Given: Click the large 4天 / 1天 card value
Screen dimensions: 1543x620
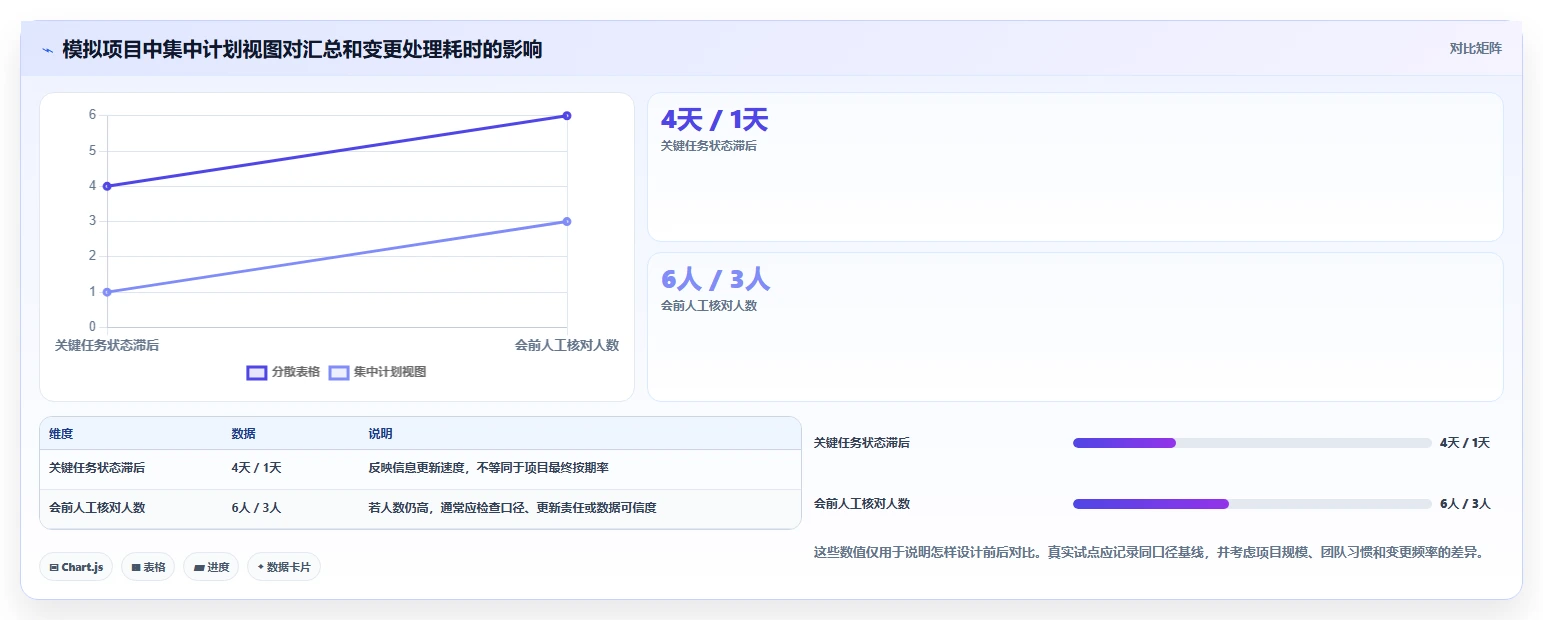Looking at the screenshot, I should pyautogui.click(x=714, y=120).
